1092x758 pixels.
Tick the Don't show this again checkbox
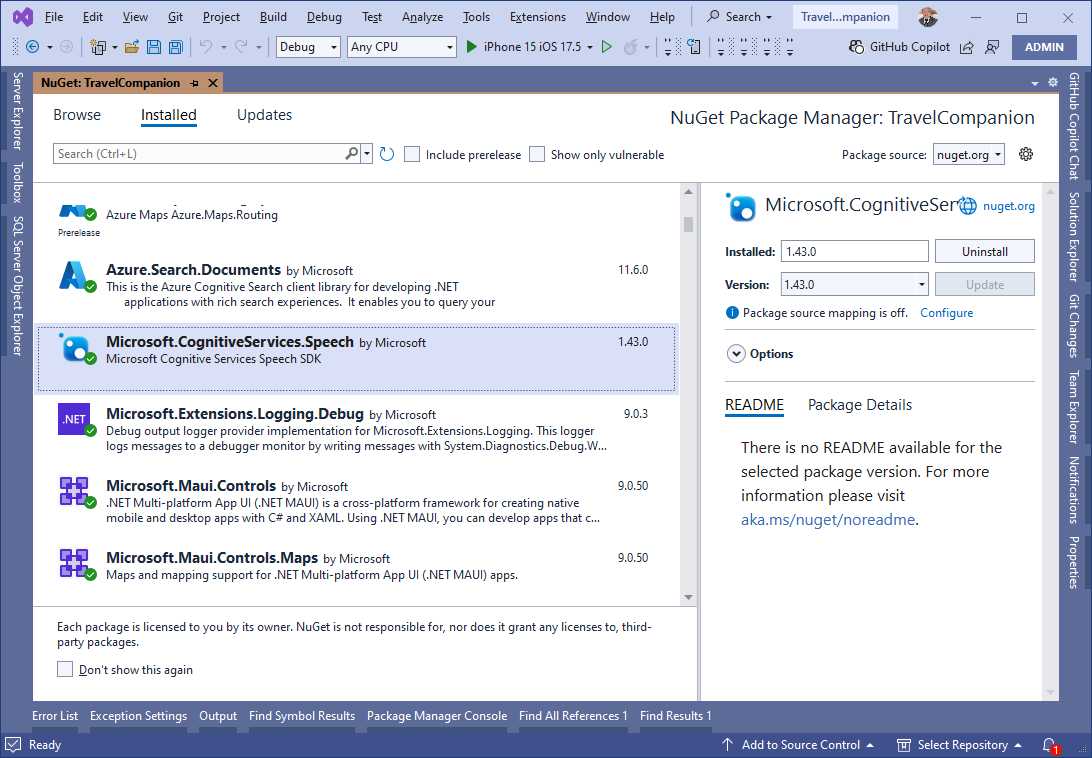click(65, 670)
